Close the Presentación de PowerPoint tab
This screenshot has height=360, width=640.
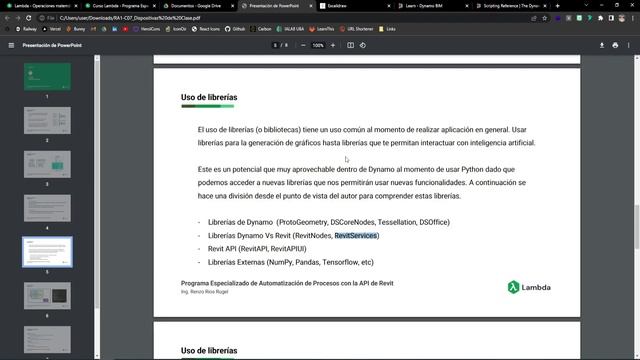[x=311, y=6]
